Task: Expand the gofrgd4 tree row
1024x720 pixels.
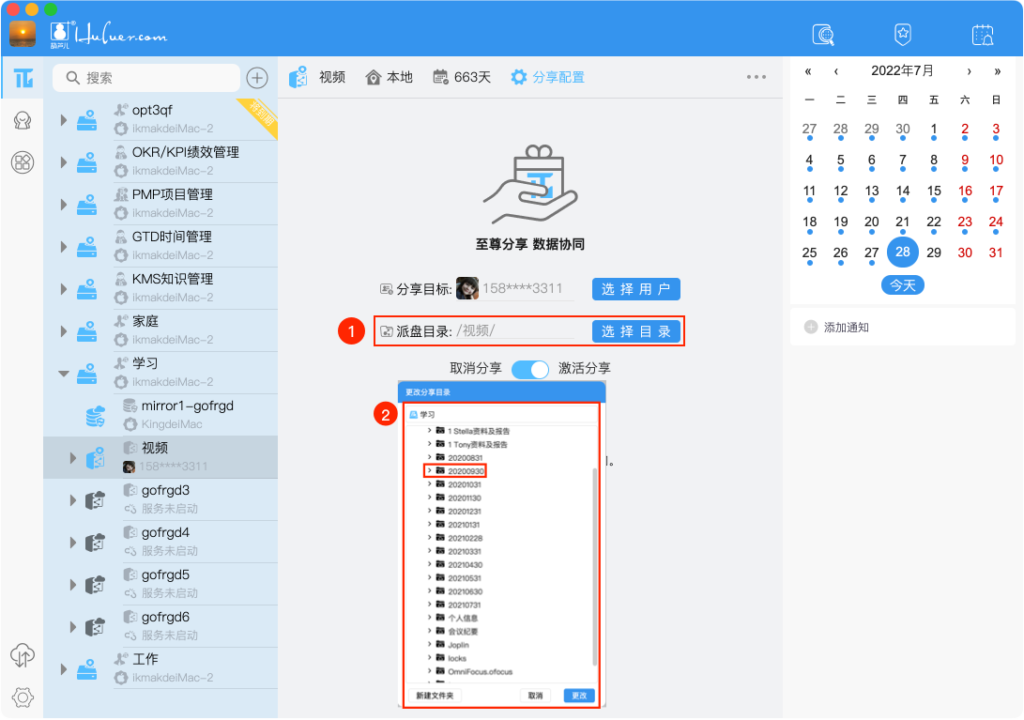Action: click(x=73, y=542)
